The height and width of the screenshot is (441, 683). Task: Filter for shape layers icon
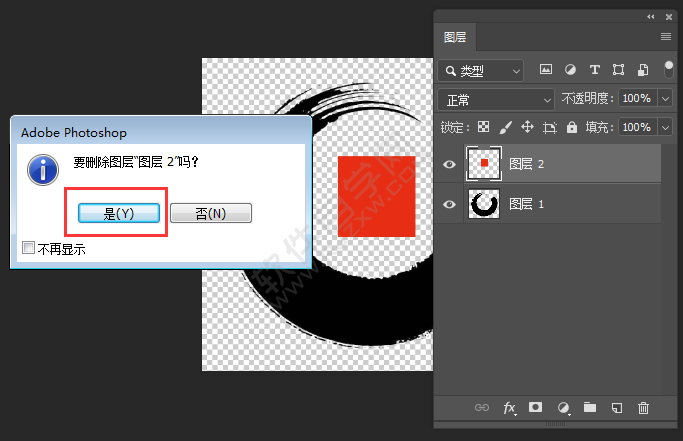coord(619,70)
